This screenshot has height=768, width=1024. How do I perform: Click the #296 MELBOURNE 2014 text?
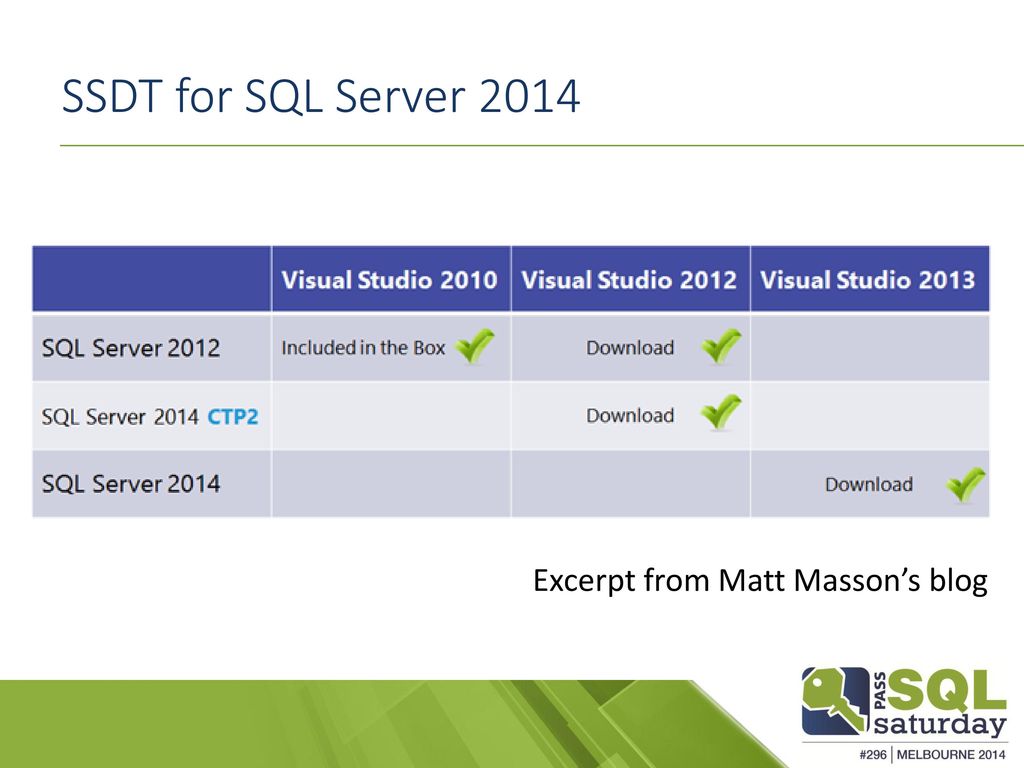point(933,754)
